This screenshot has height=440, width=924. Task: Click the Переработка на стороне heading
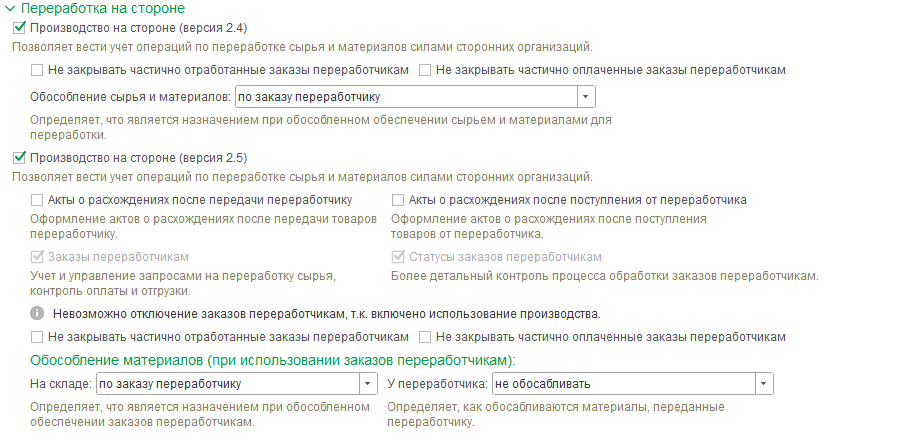(x=103, y=8)
